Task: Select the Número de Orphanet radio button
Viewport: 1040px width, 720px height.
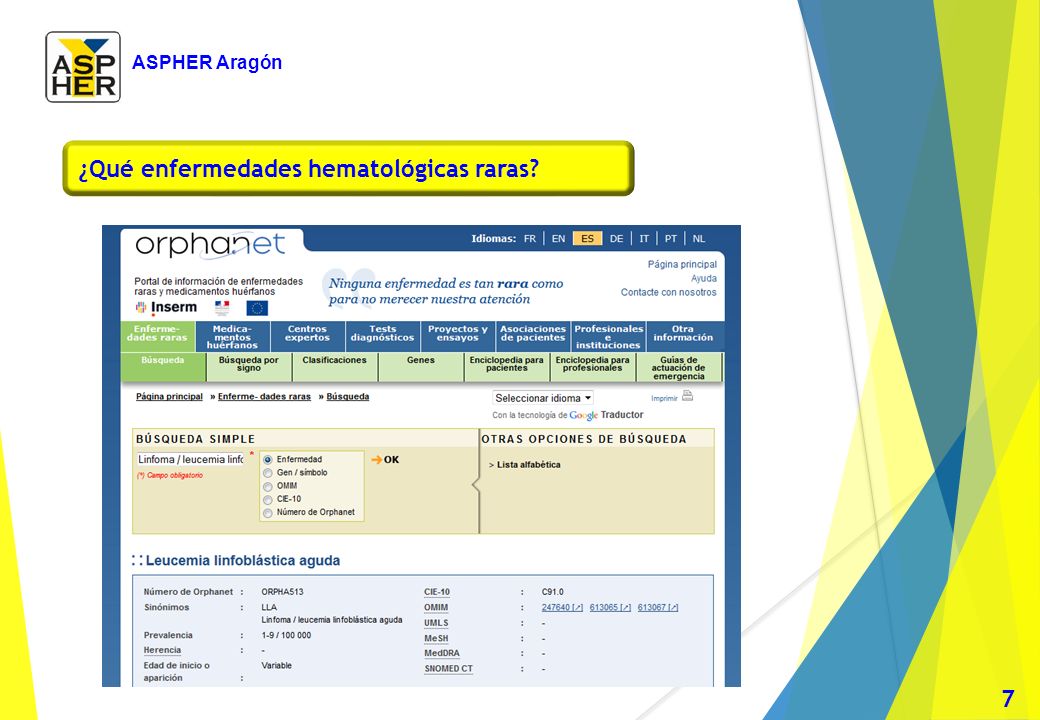Action: tap(267, 512)
